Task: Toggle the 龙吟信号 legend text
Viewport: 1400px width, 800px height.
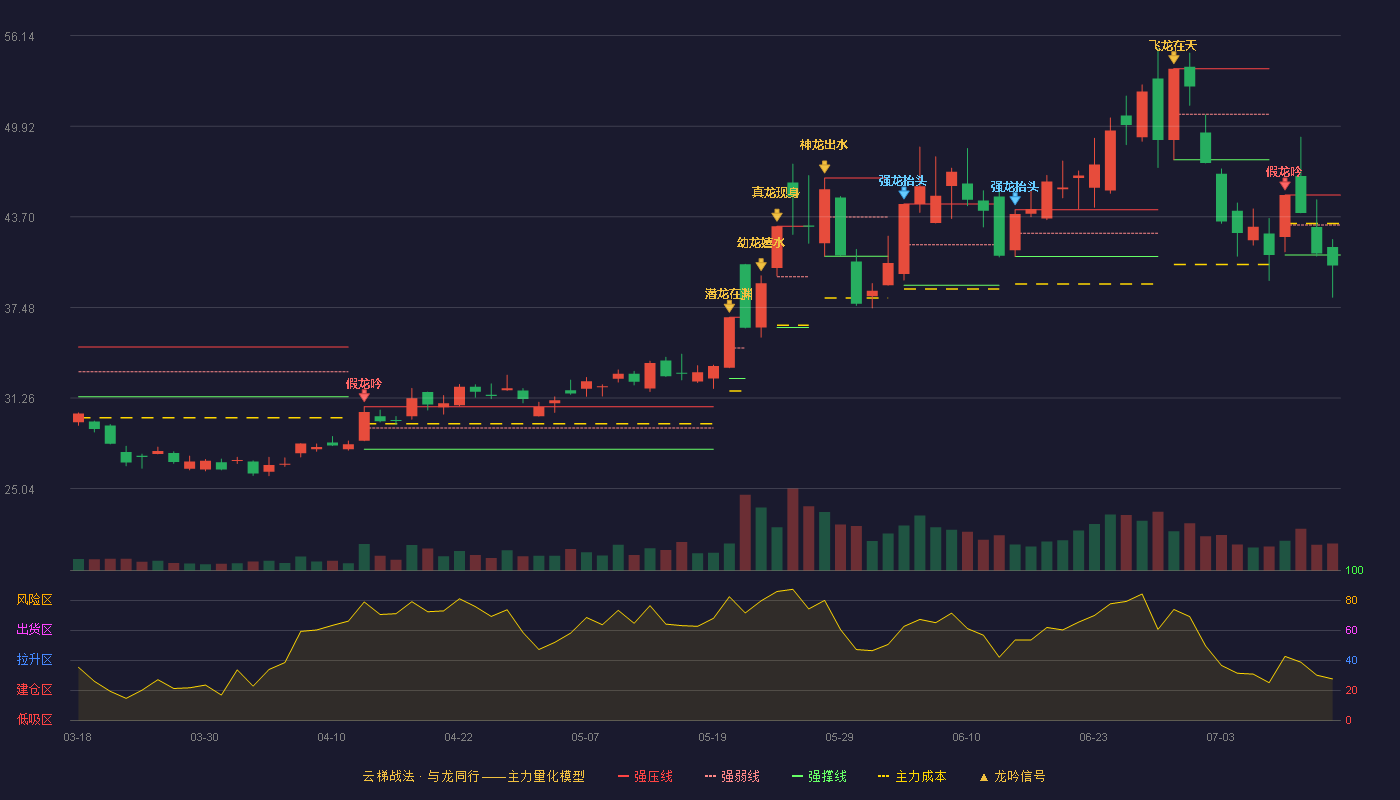Action: (x=1020, y=776)
